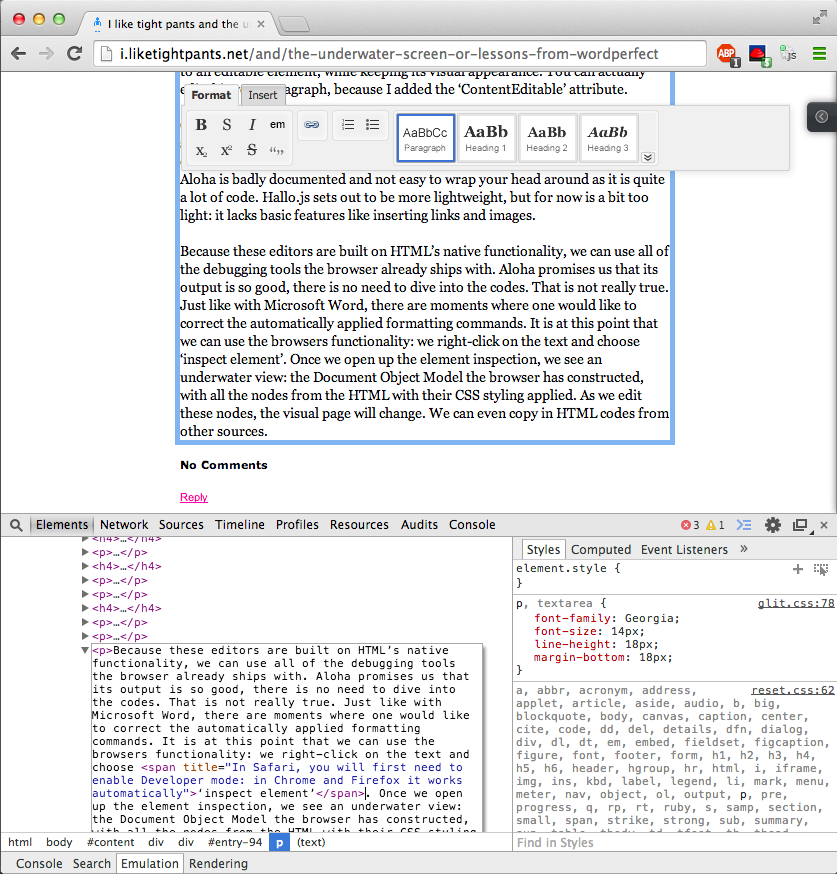Open the sidebar handle at right edge

(821, 116)
